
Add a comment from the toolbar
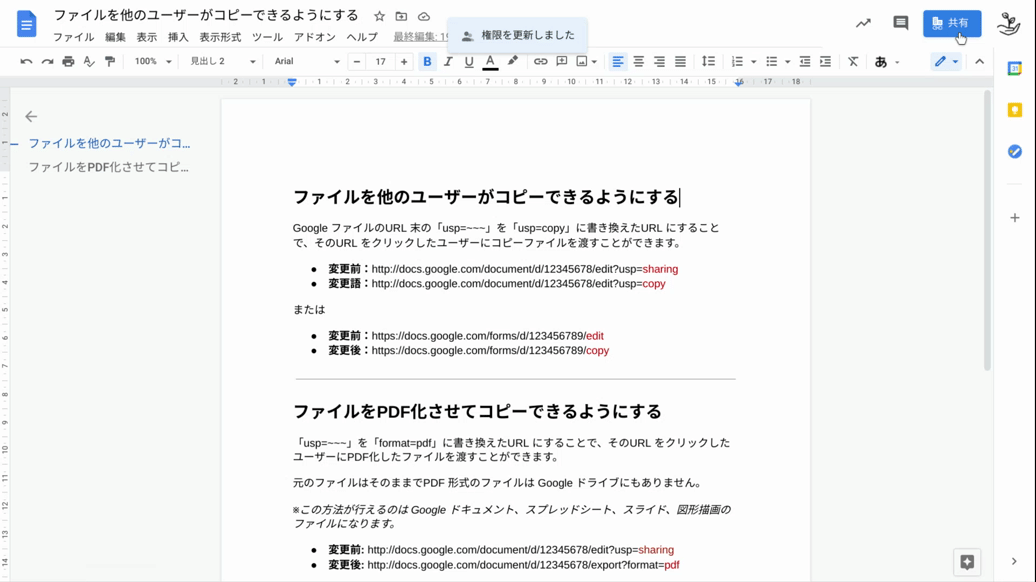[x=562, y=61]
